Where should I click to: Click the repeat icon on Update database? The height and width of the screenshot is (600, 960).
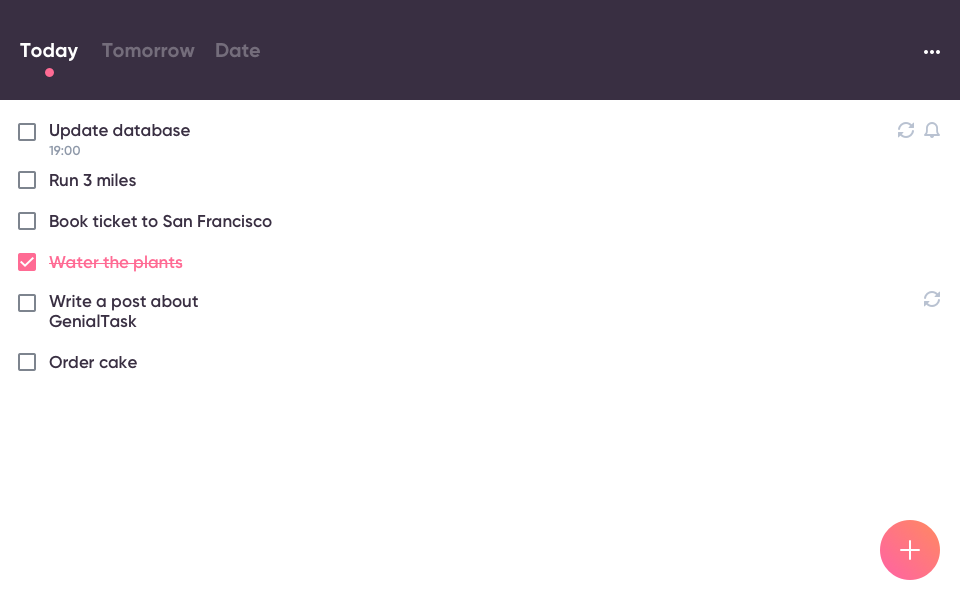pos(906,130)
